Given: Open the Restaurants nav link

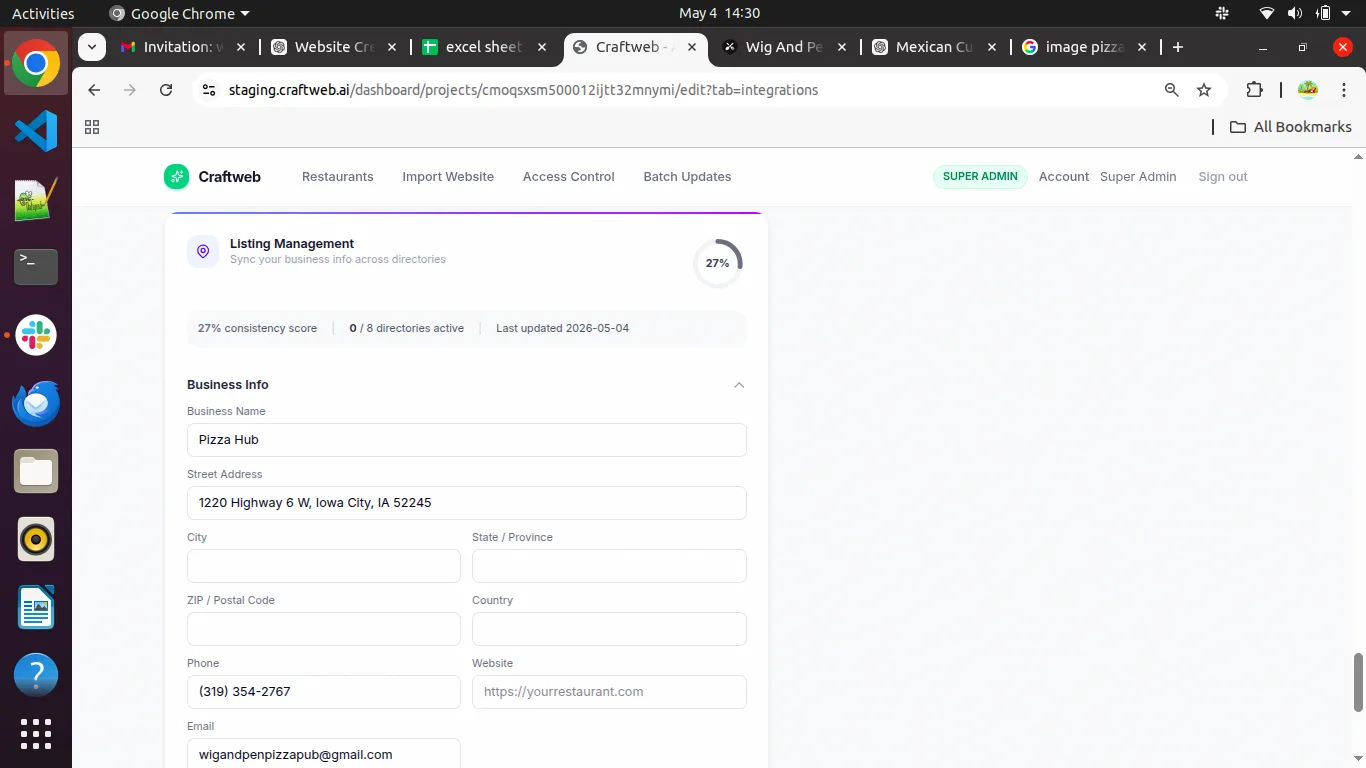Looking at the screenshot, I should (338, 177).
